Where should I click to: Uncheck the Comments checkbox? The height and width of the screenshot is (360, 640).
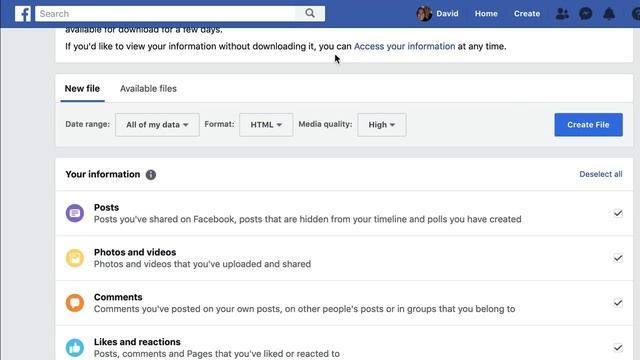pyautogui.click(x=618, y=303)
